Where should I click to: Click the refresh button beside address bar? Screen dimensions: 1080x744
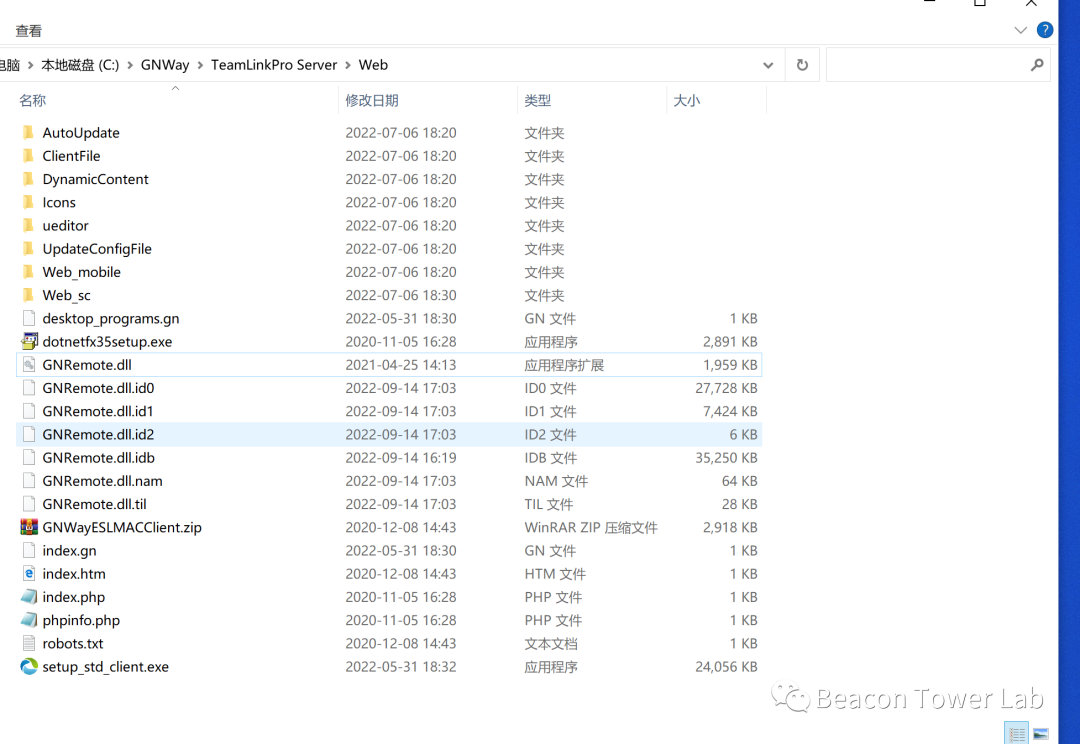coord(802,65)
